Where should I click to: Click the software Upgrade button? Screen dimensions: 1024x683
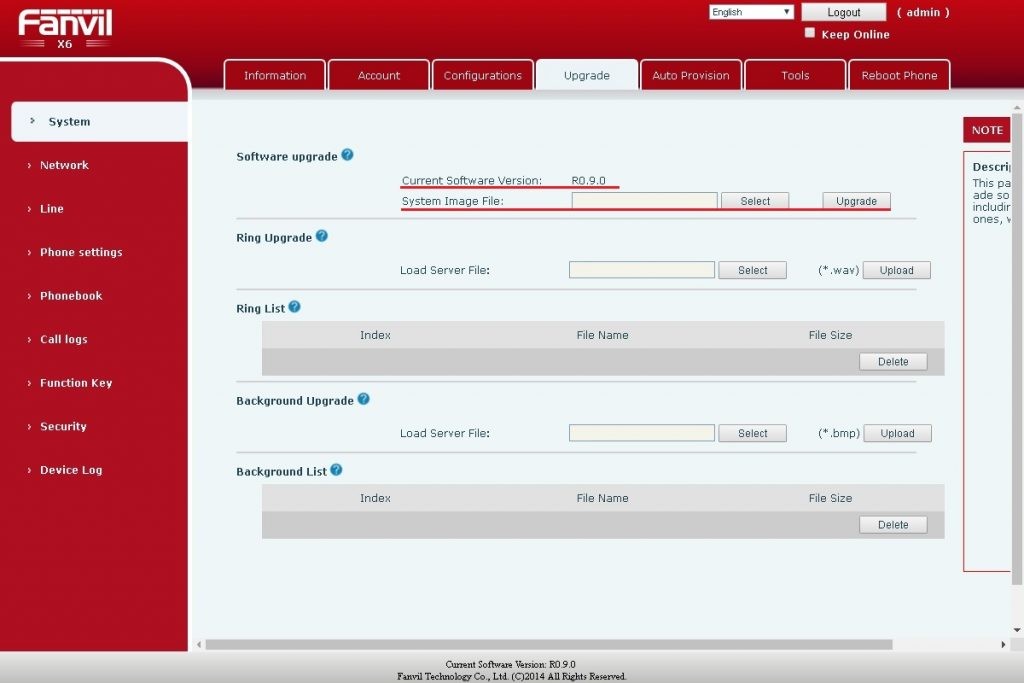pyautogui.click(x=856, y=201)
